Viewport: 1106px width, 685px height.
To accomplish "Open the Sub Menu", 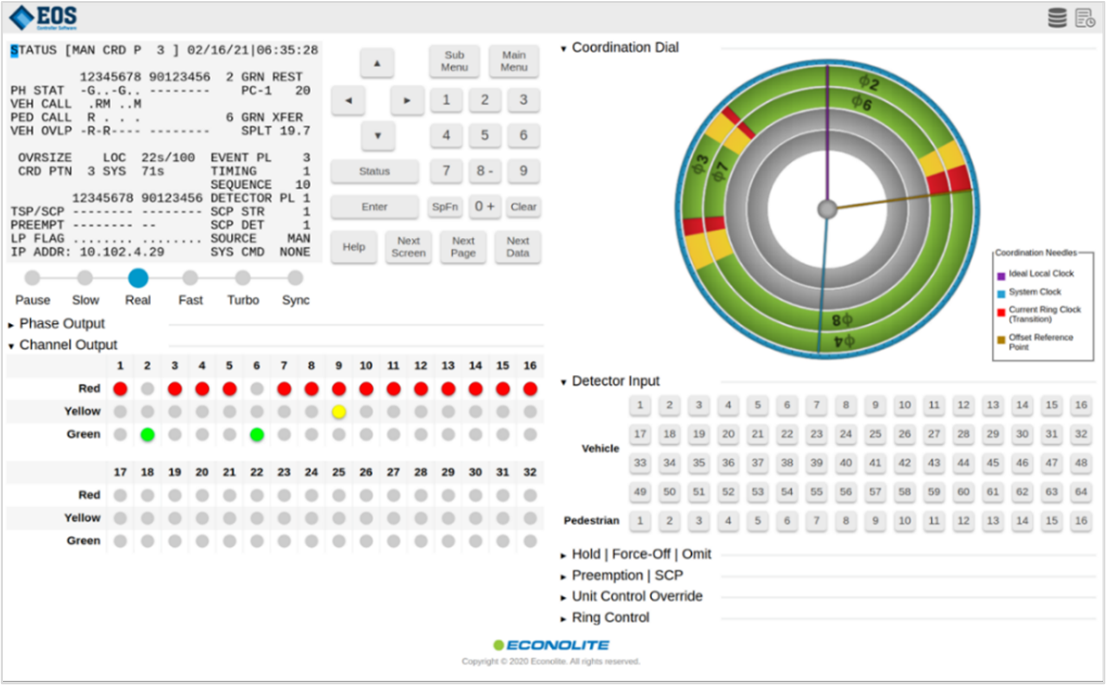I will click(455, 61).
